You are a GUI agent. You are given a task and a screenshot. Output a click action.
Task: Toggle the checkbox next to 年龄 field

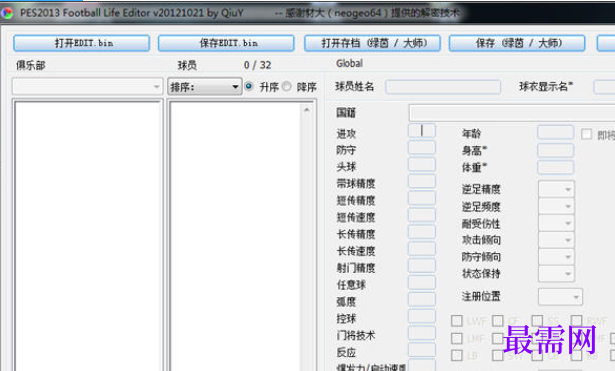point(586,134)
